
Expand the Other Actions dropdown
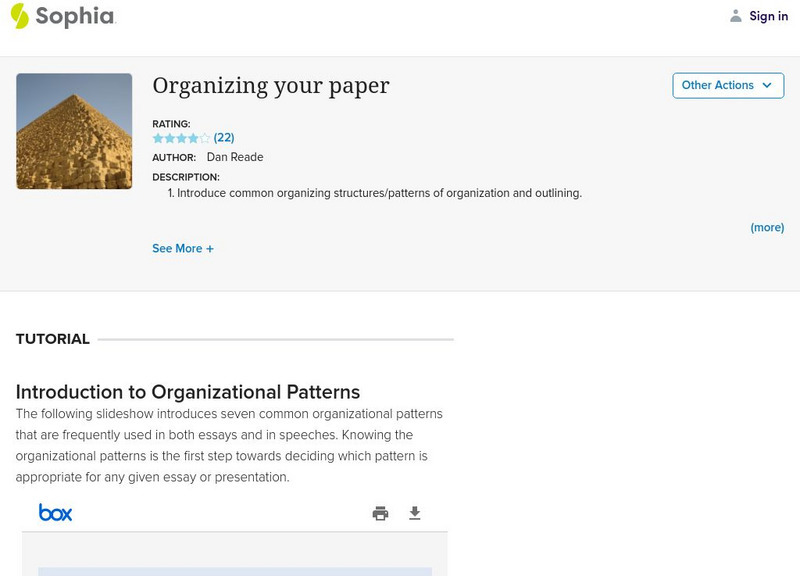pos(728,86)
